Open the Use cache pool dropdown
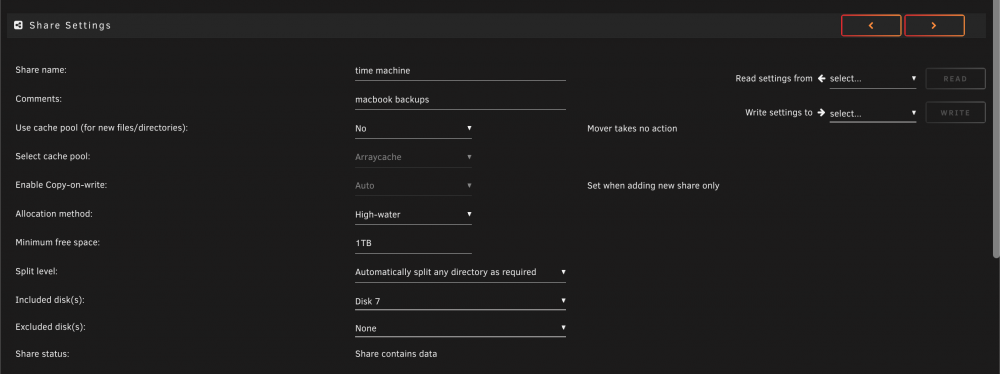The height and width of the screenshot is (374, 1000). [x=413, y=128]
